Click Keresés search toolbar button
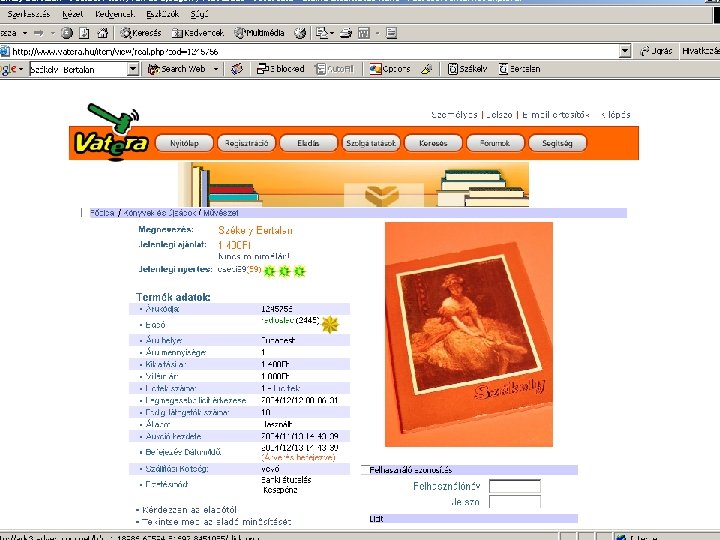Viewport: 720px width, 540px height. pyautogui.click(x=141, y=33)
